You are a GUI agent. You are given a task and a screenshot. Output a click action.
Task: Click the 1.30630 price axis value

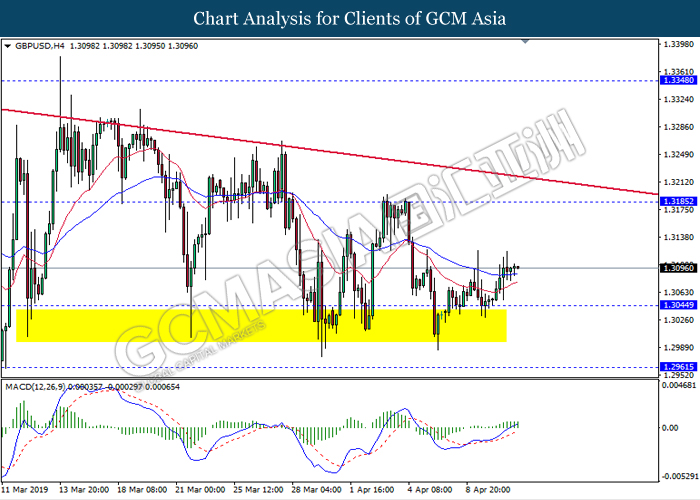pos(679,292)
